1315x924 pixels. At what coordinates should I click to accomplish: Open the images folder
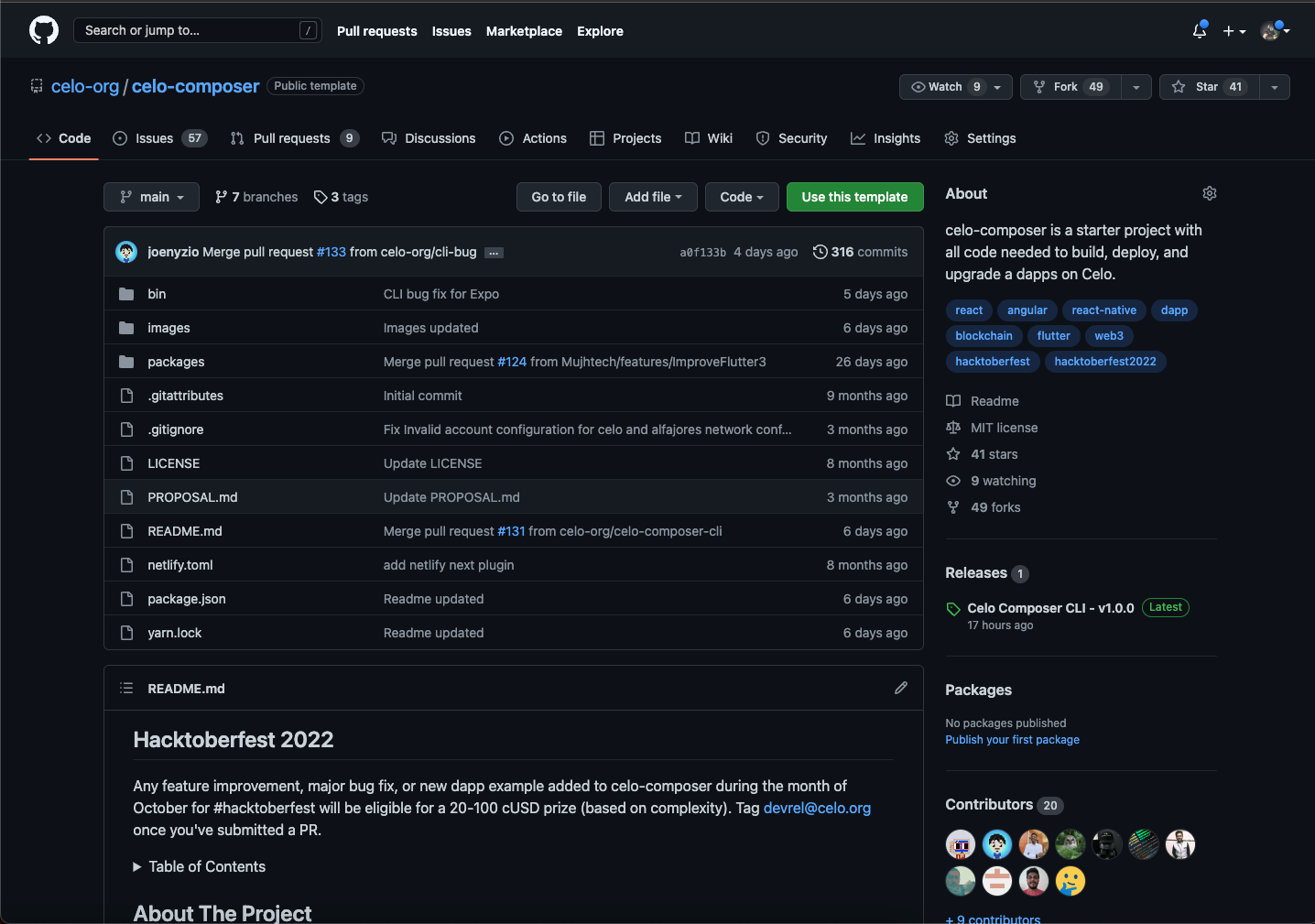168,328
